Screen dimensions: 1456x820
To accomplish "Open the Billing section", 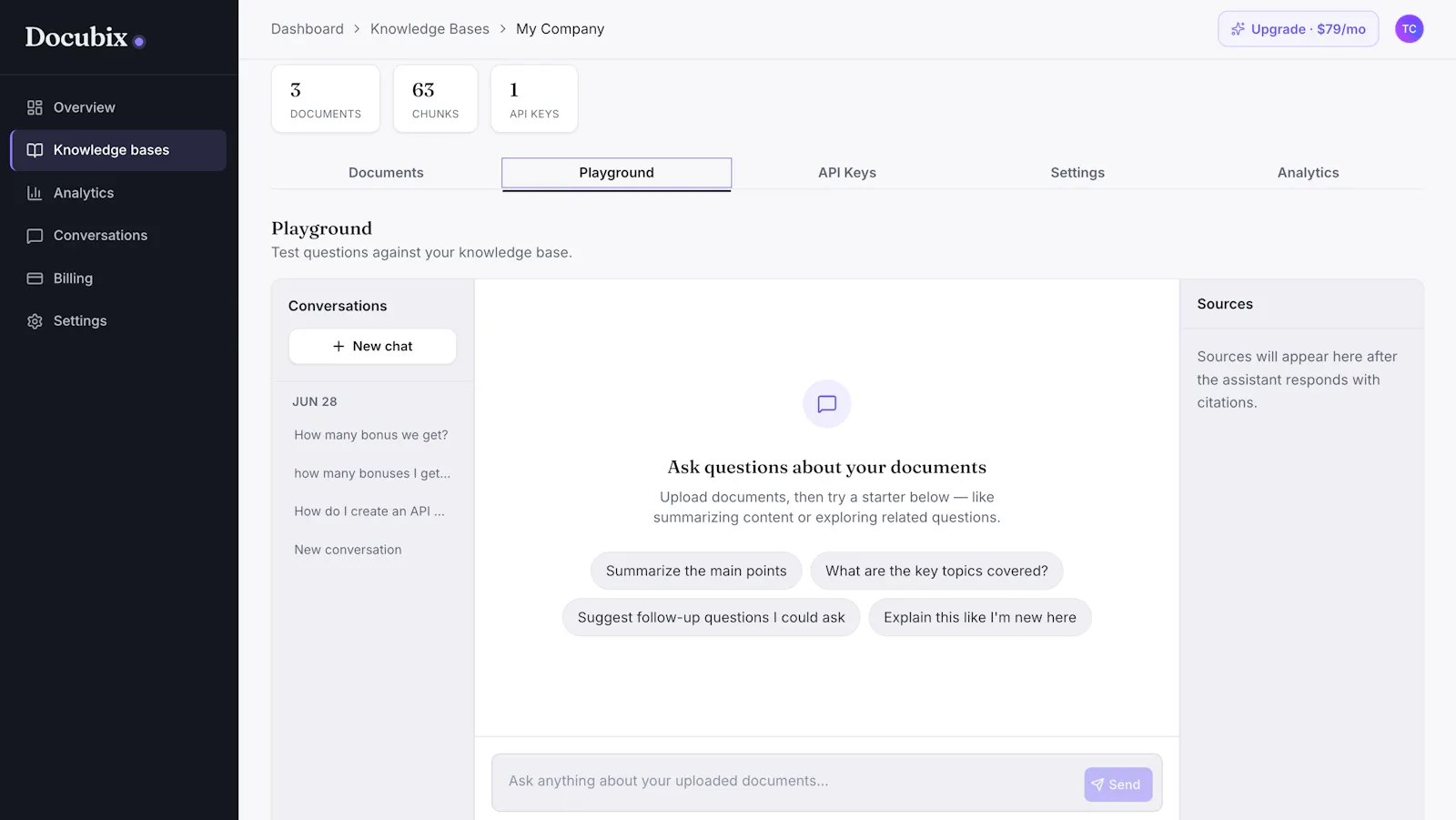I will (118, 278).
